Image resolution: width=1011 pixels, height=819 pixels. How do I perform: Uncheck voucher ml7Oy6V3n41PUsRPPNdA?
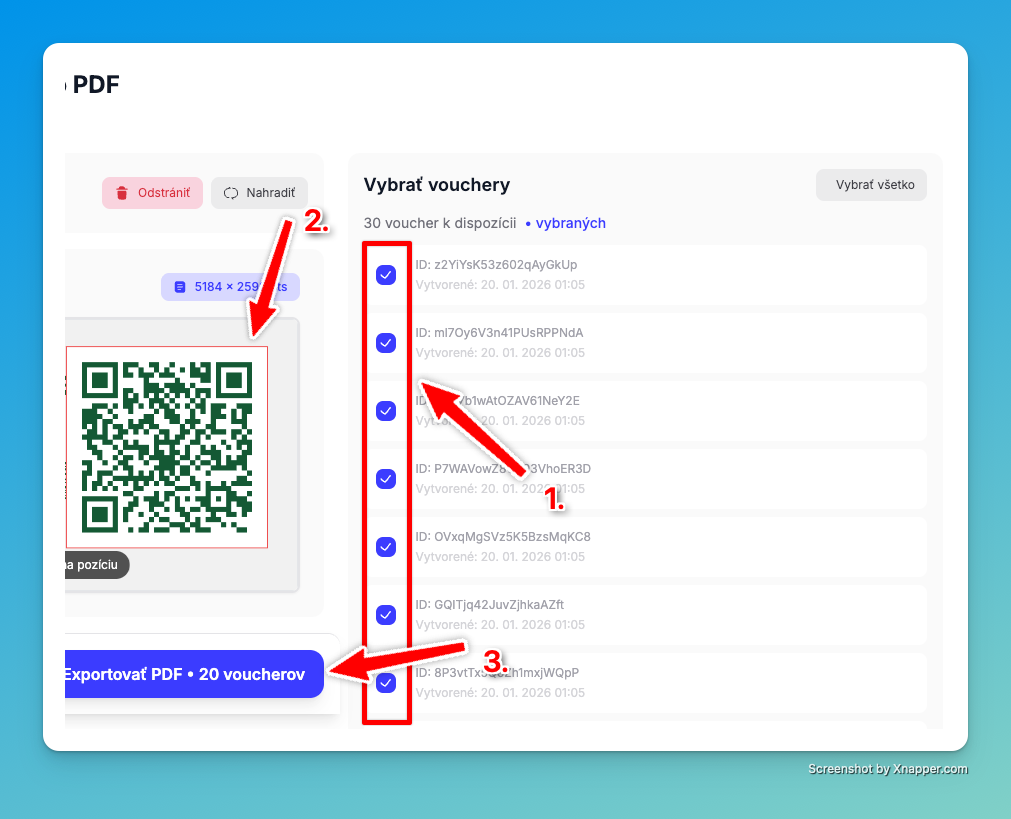[386, 342]
